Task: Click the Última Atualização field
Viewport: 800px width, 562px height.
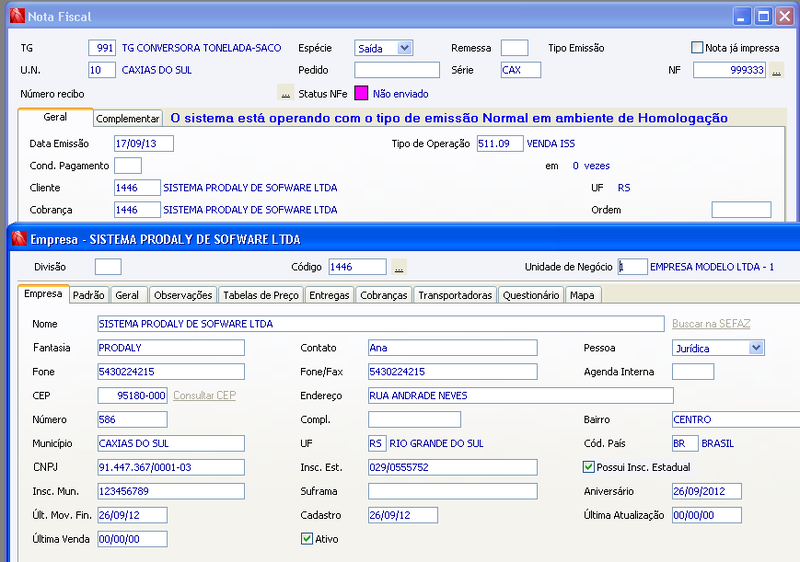Action: point(707,515)
